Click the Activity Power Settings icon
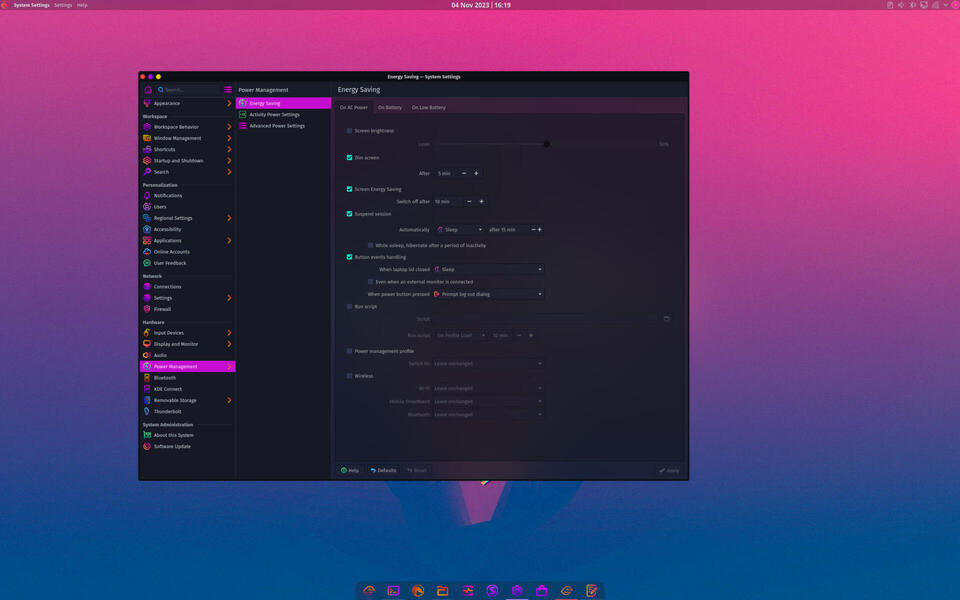 242,114
